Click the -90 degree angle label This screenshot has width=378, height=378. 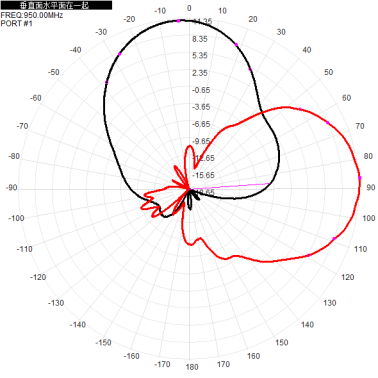pos(11,188)
